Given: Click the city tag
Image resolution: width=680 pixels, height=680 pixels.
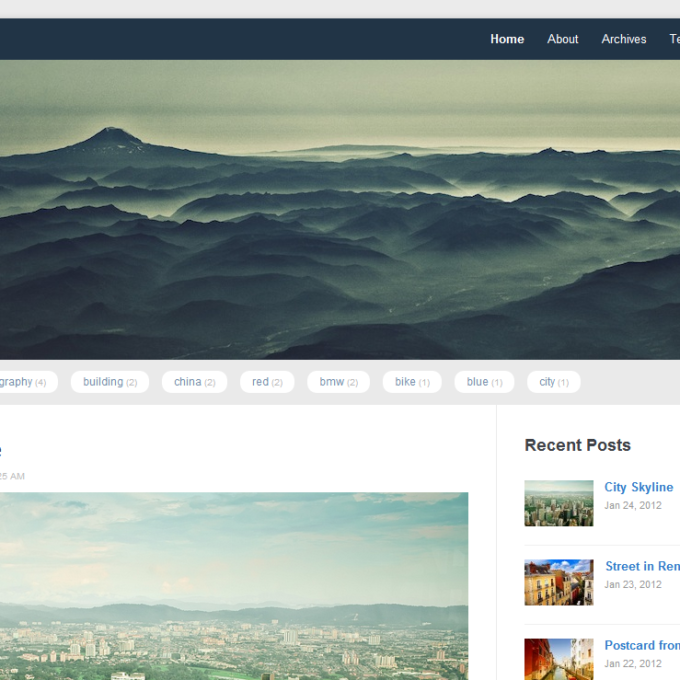Looking at the screenshot, I should click(x=553, y=382).
